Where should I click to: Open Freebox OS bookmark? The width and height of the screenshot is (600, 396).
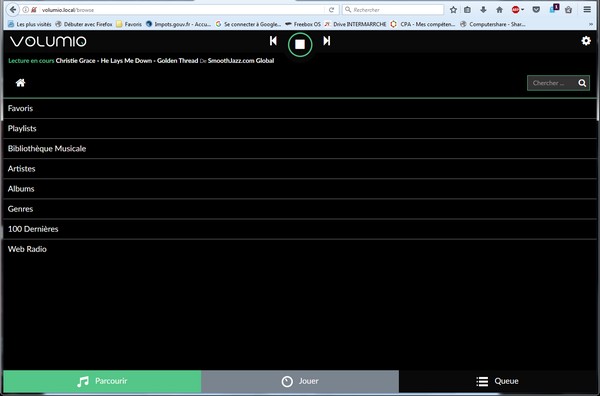(x=303, y=24)
